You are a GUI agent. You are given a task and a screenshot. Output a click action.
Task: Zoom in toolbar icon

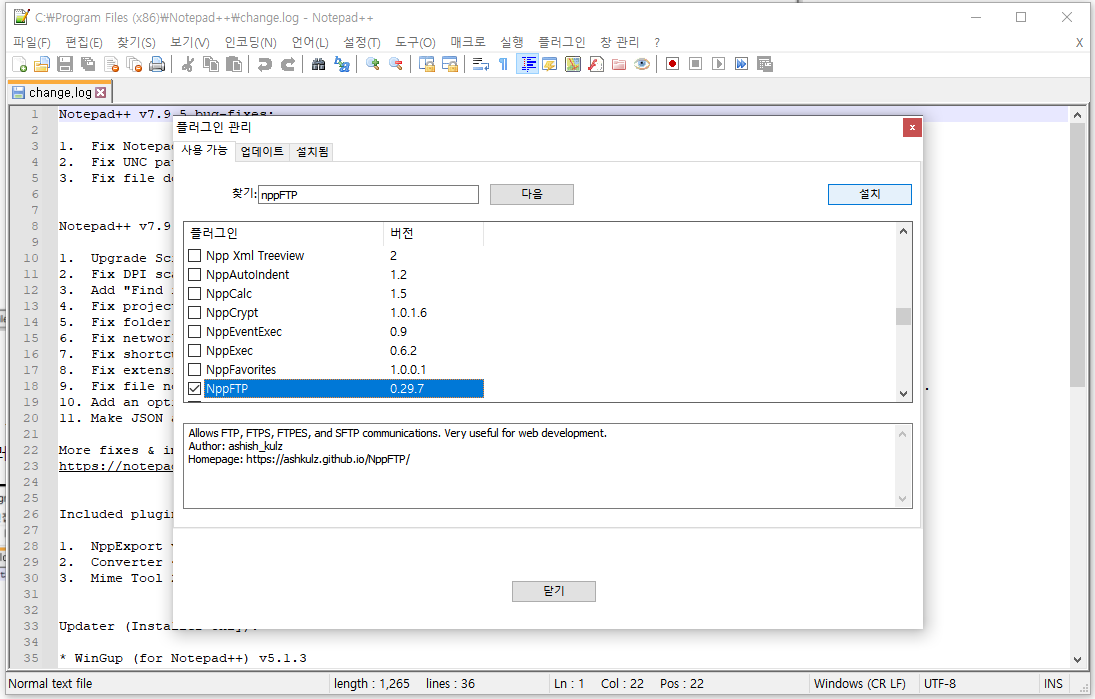(372, 64)
